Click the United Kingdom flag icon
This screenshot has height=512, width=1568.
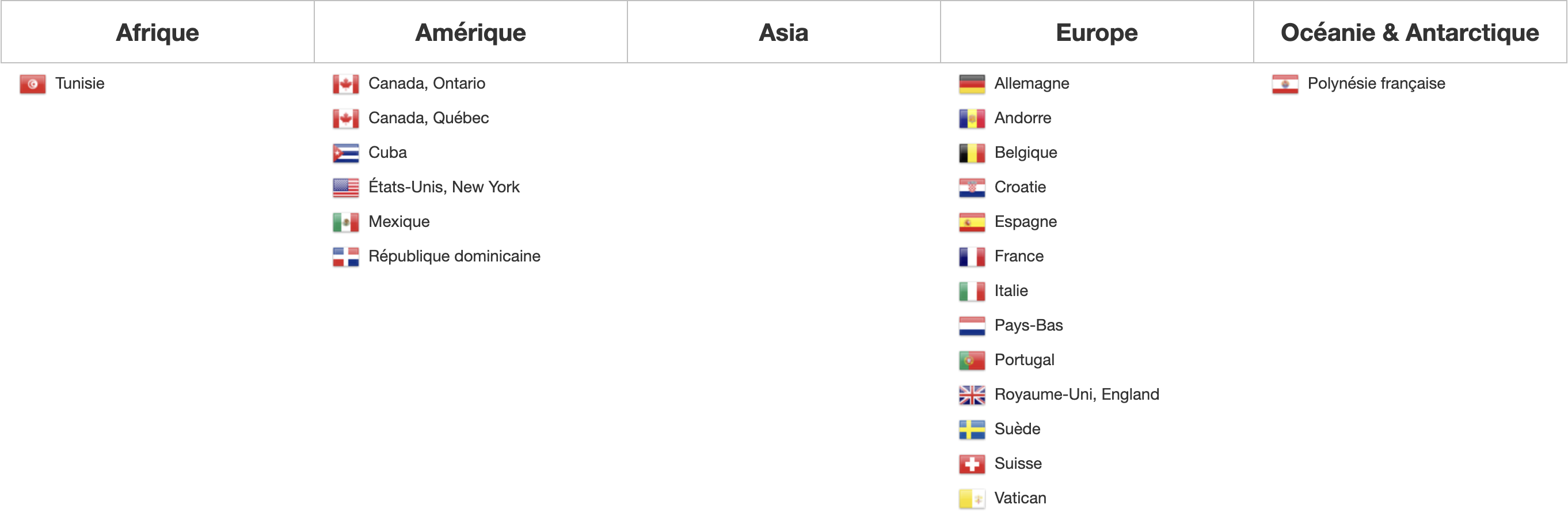tap(972, 395)
